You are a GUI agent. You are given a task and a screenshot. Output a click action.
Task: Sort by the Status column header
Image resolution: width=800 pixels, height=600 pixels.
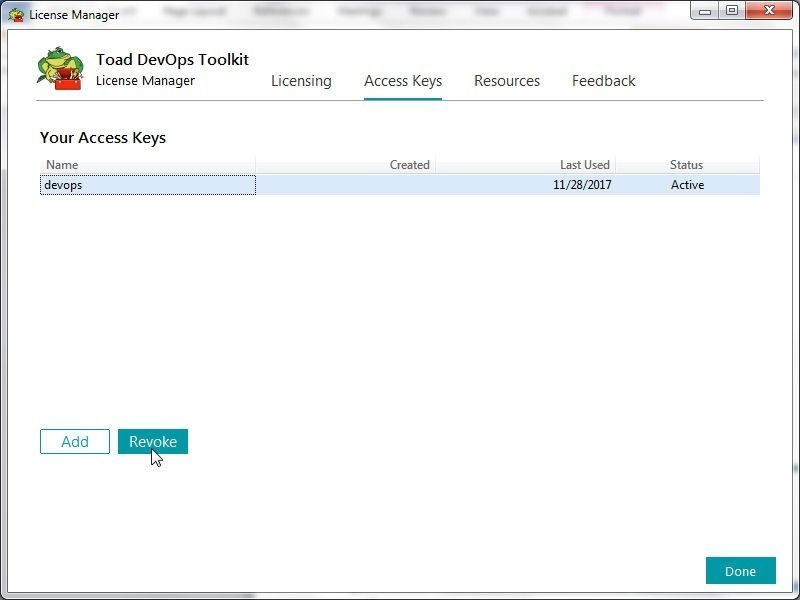[x=688, y=165]
